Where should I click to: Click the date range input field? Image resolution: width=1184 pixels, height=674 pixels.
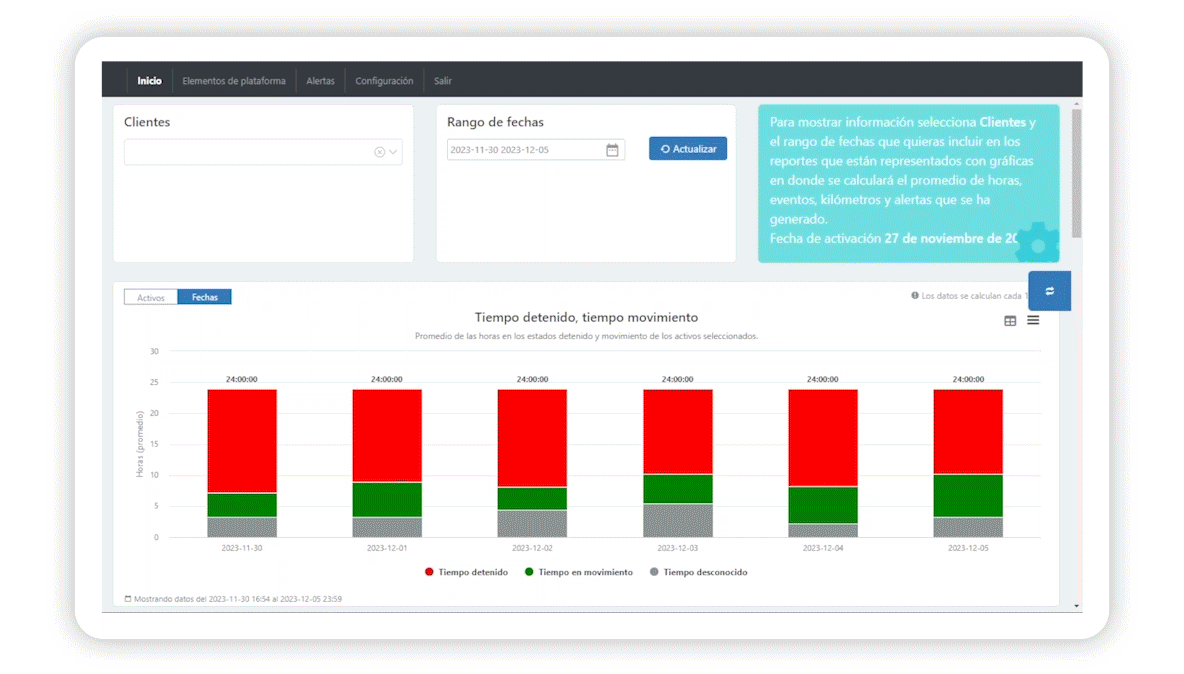(x=535, y=149)
